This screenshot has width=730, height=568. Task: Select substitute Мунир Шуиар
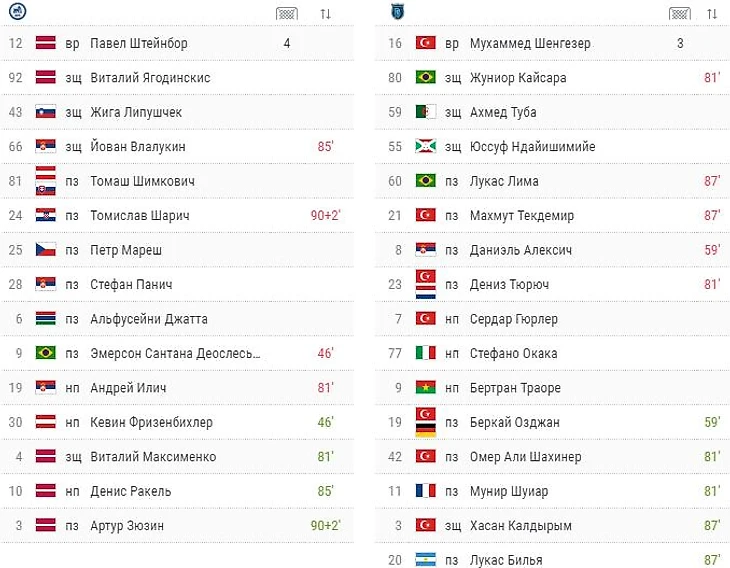[509, 491]
